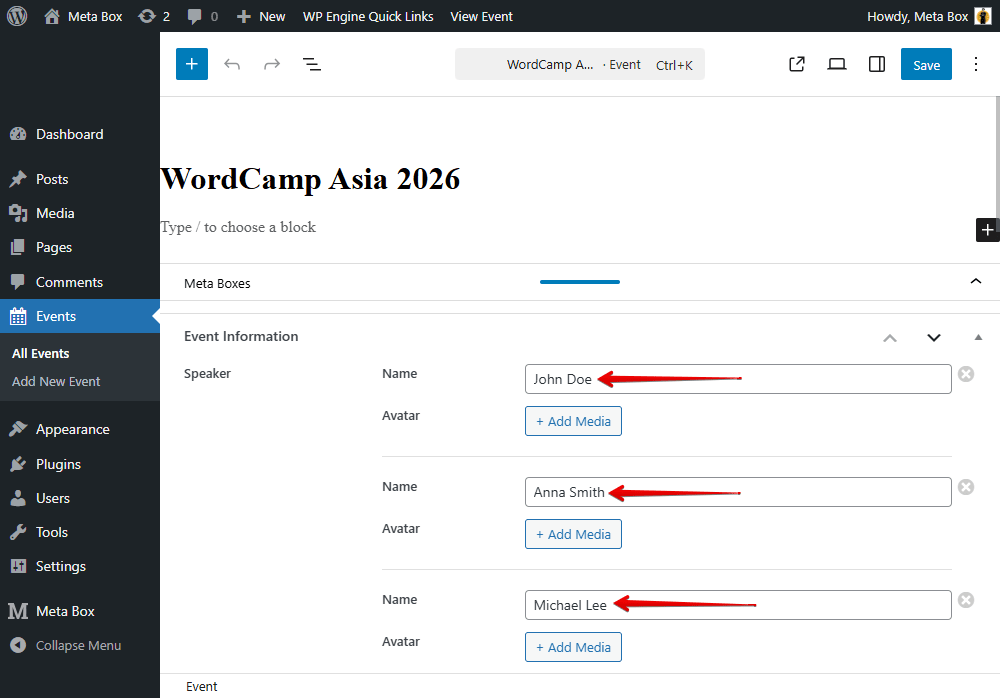Add Media for John Doe's avatar
Viewport: 1000px width, 698px height.
[x=573, y=421]
